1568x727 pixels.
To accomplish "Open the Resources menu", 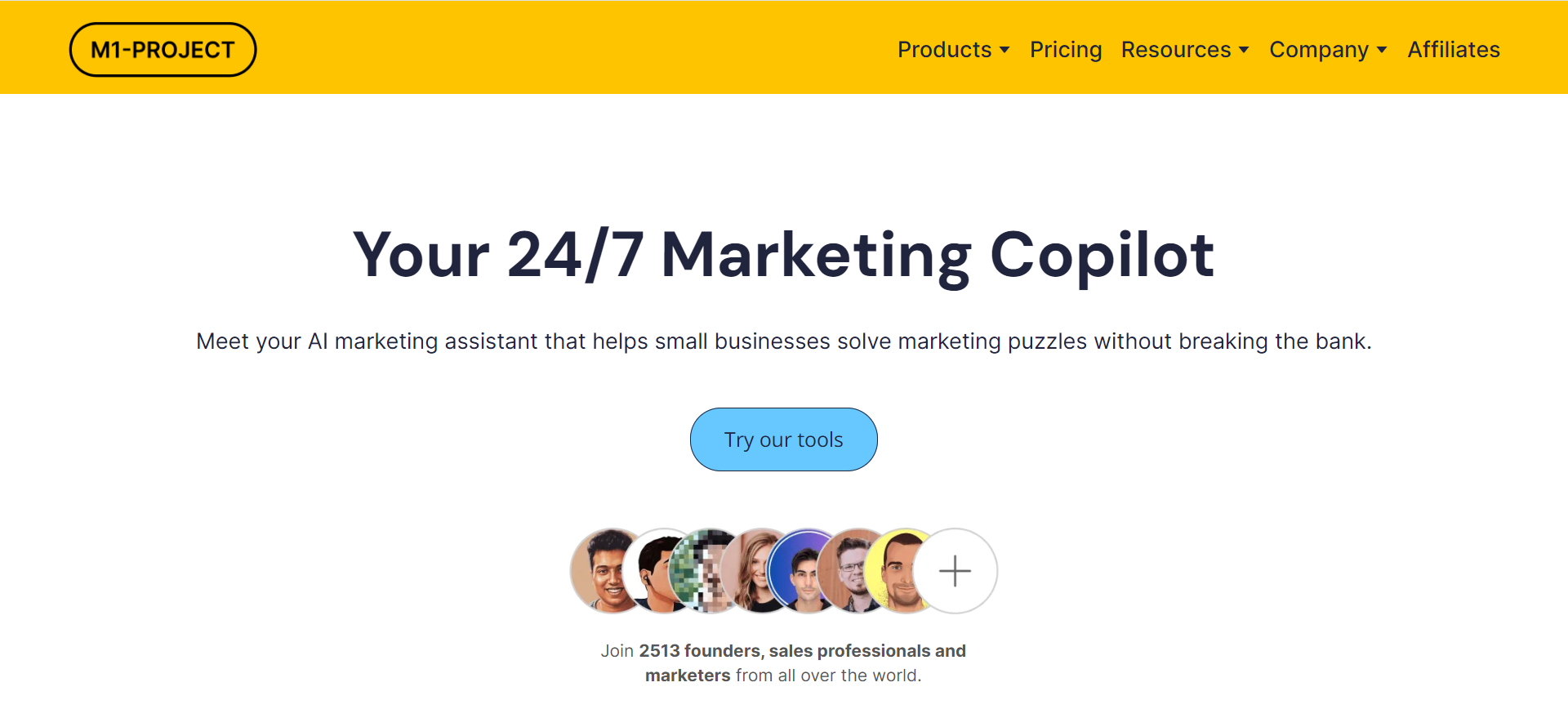I will tap(1175, 50).
